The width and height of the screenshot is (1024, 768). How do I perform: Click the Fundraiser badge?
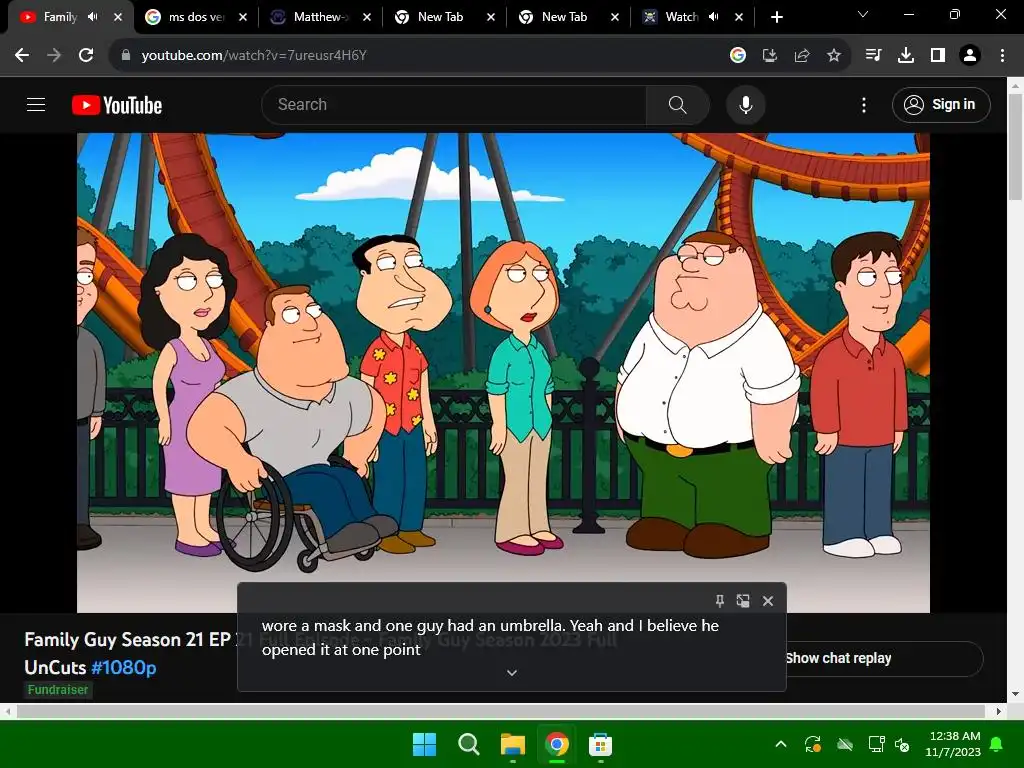click(58, 690)
